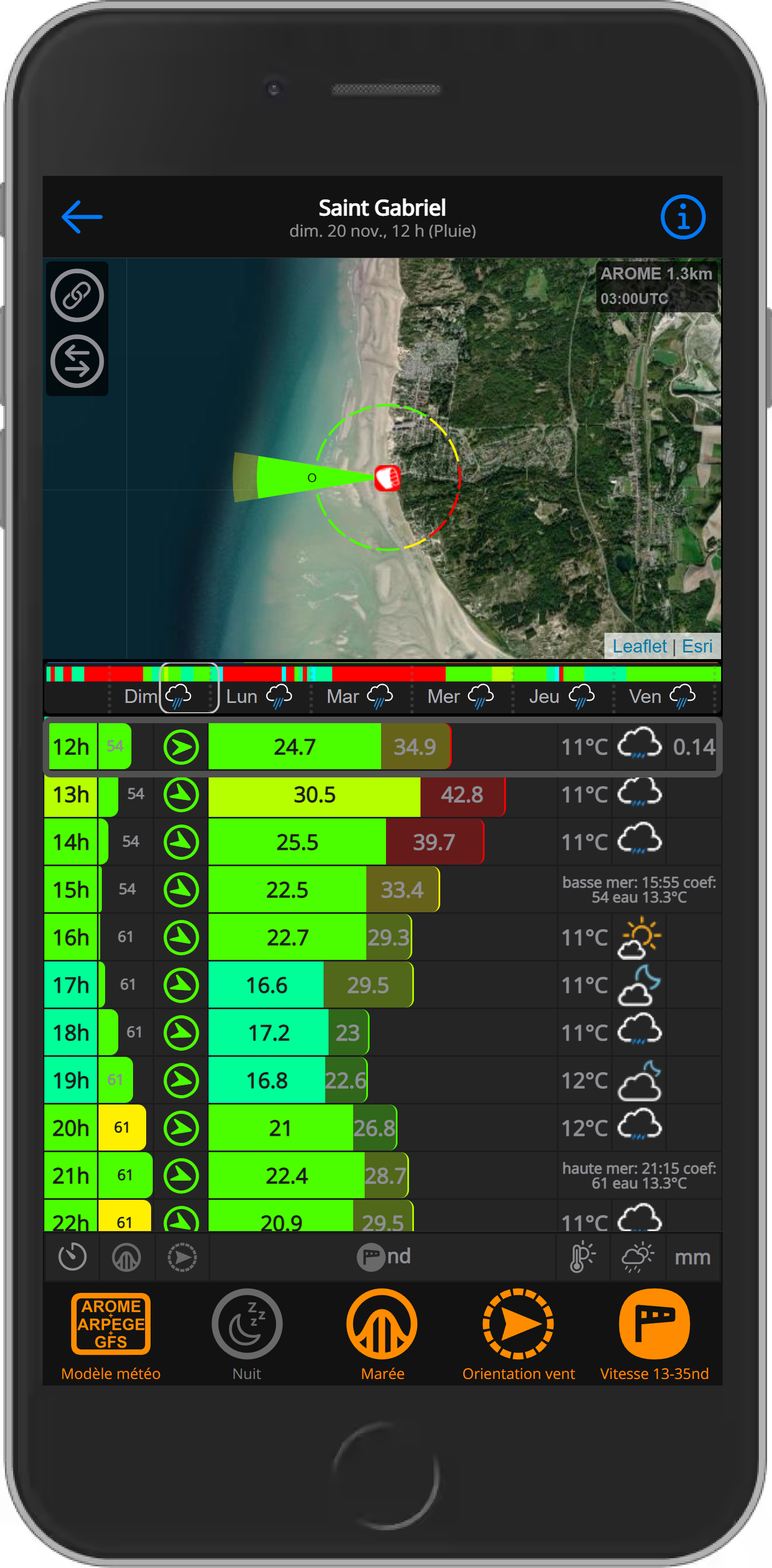Select the 16h forecast row
Image resolution: width=772 pixels, height=1568 pixels.
pyautogui.click(x=382, y=937)
